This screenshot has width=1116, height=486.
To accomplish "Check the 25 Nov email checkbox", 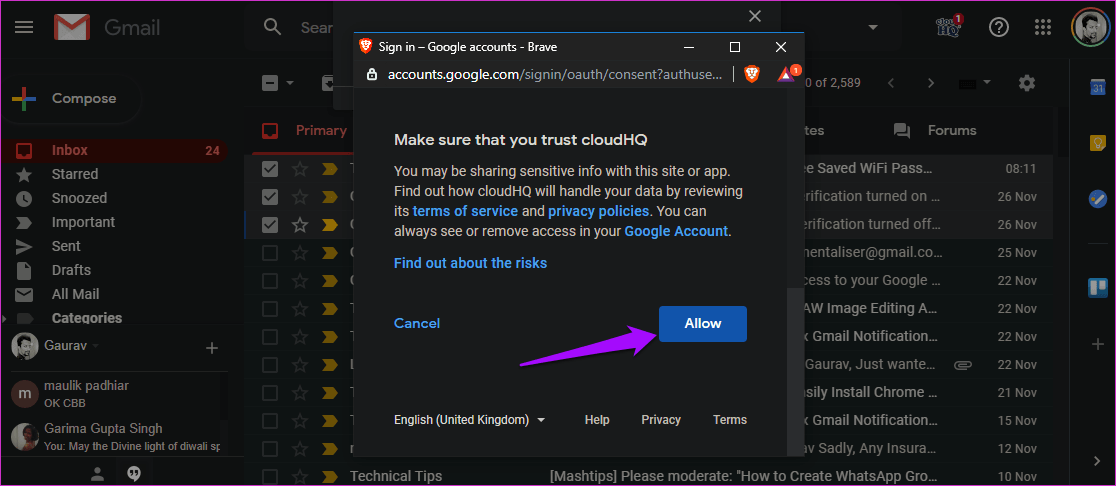I will (270, 253).
